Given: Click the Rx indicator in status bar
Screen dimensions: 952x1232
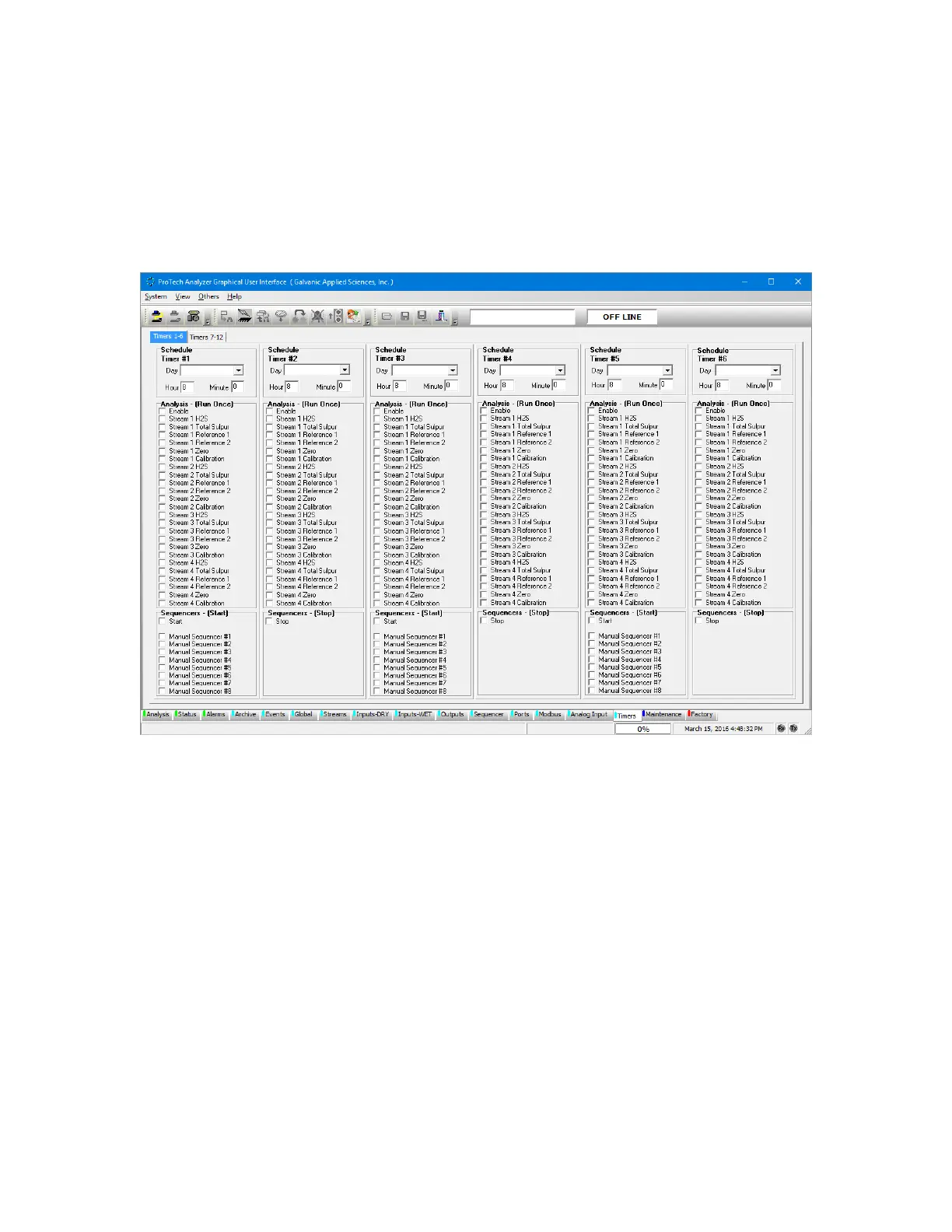Looking at the screenshot, I should click(782, 729).
